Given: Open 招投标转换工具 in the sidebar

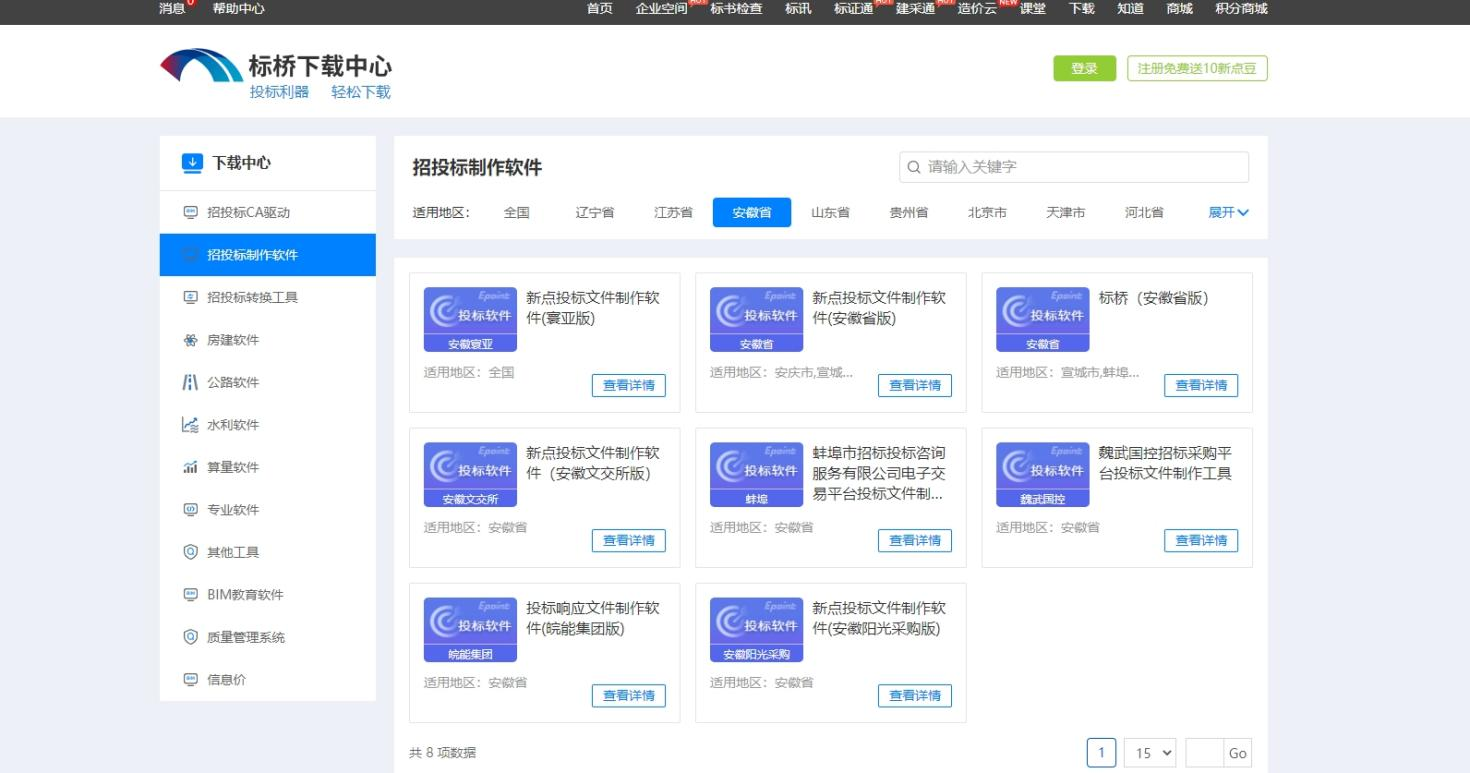Looking at the screenshot, I should click(x=252, y=297).
